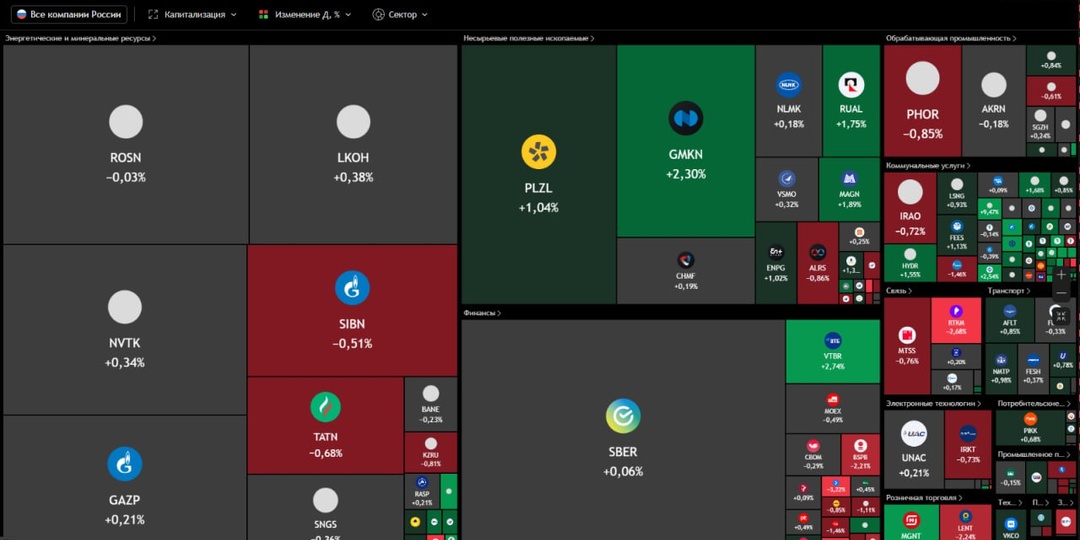The image size is (1080, 540).
Task: Click the AFLT Aeroflot logo
Action: (x=1010, y=311)
